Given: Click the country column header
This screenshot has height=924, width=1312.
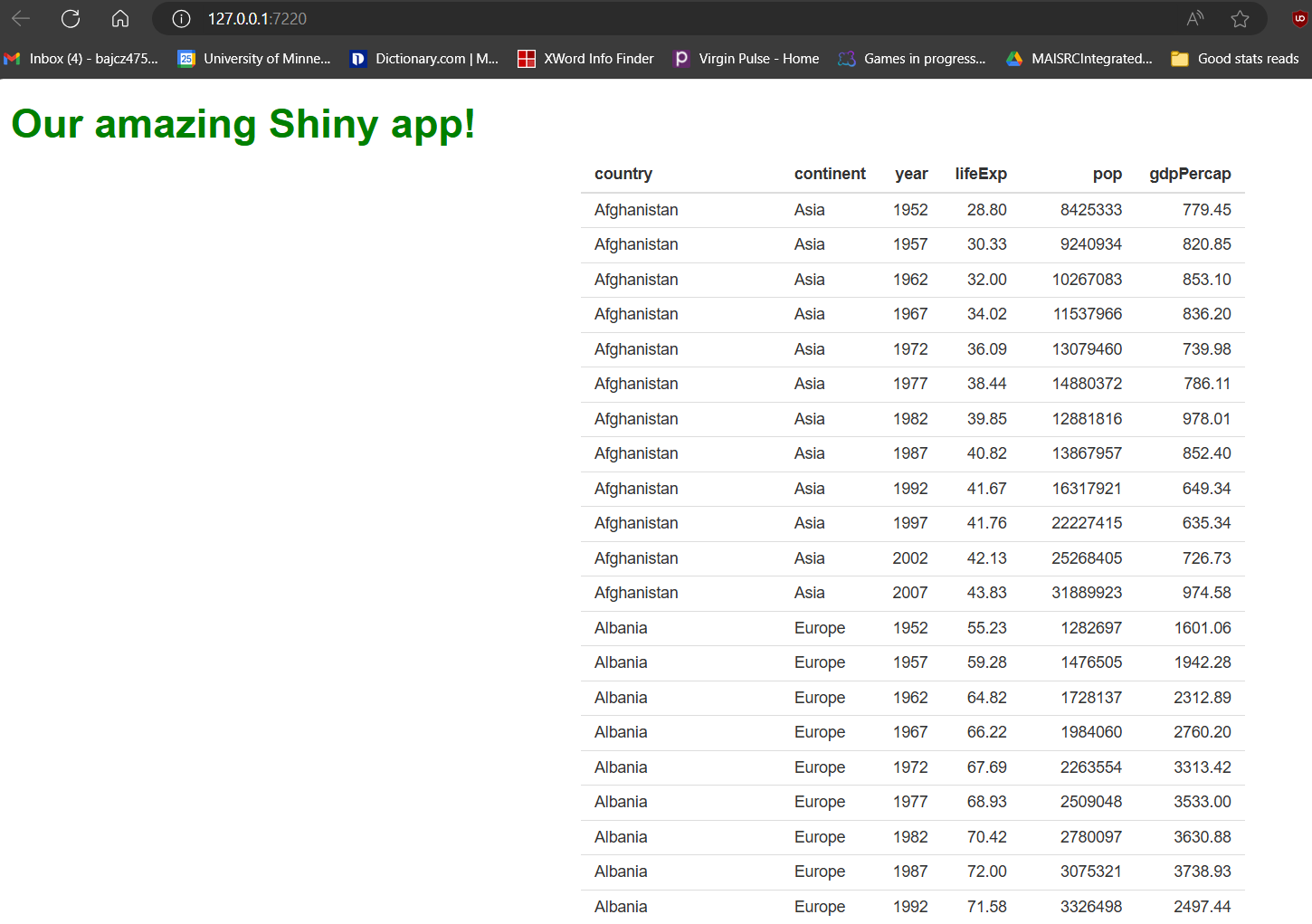Looking at the screenshot, I should [623, 174].
